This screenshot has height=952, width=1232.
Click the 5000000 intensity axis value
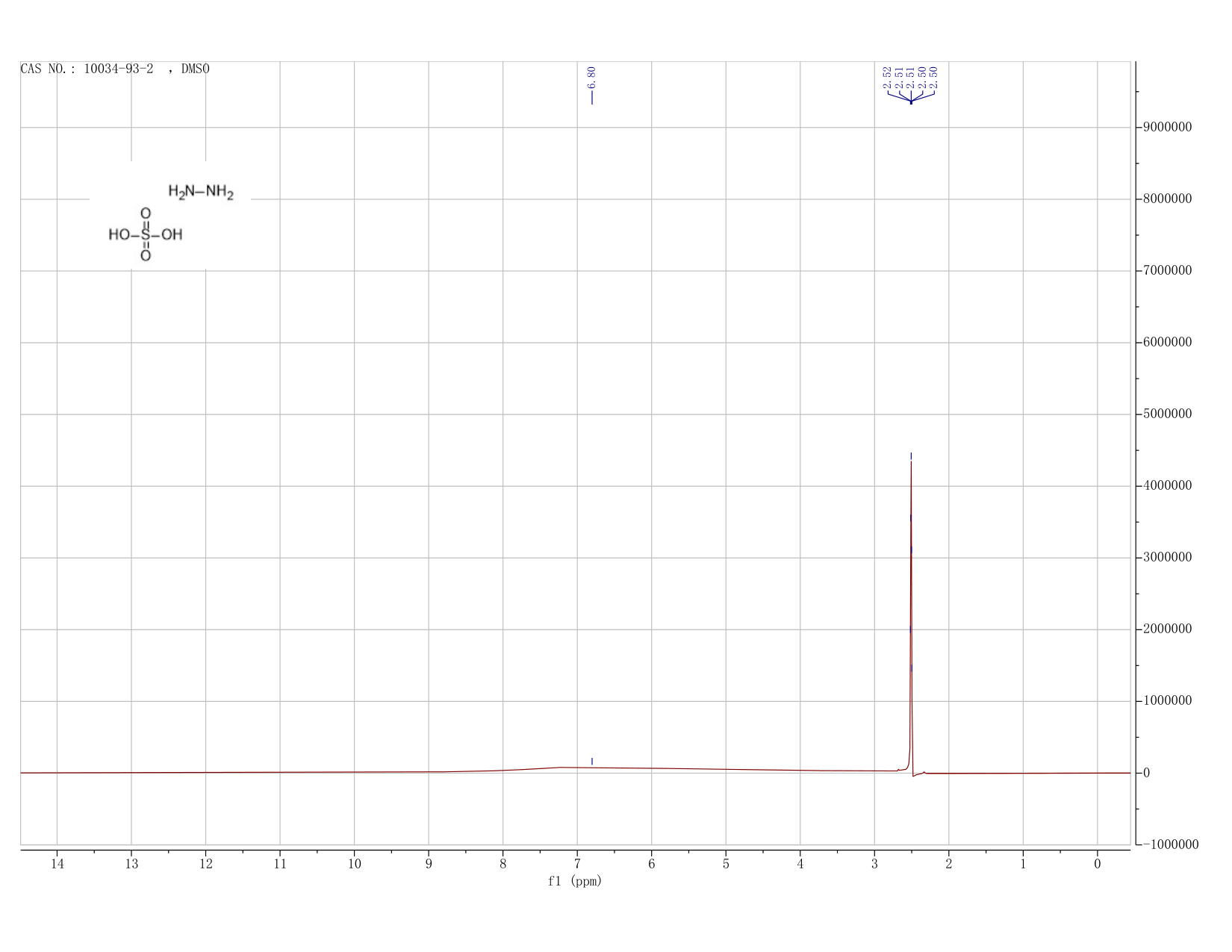click(1167, 414)
